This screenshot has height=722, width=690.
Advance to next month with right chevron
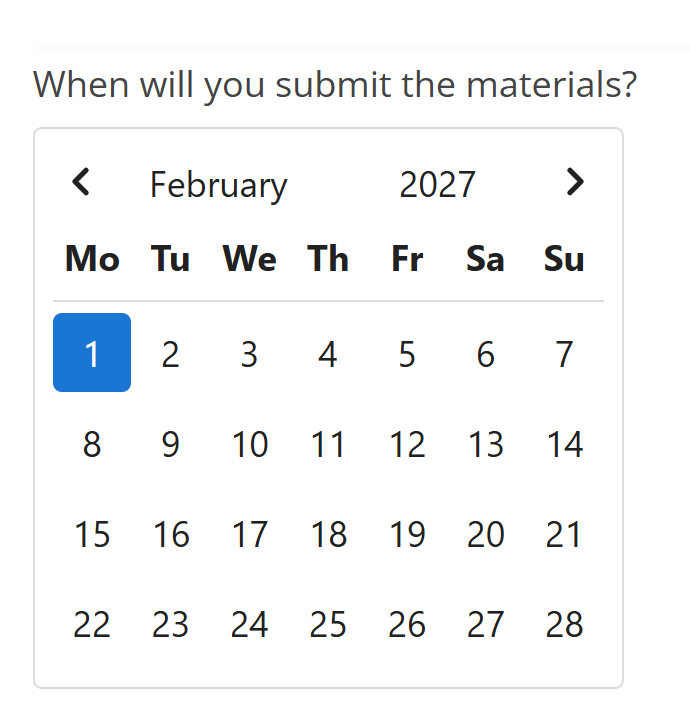point(575,182)
